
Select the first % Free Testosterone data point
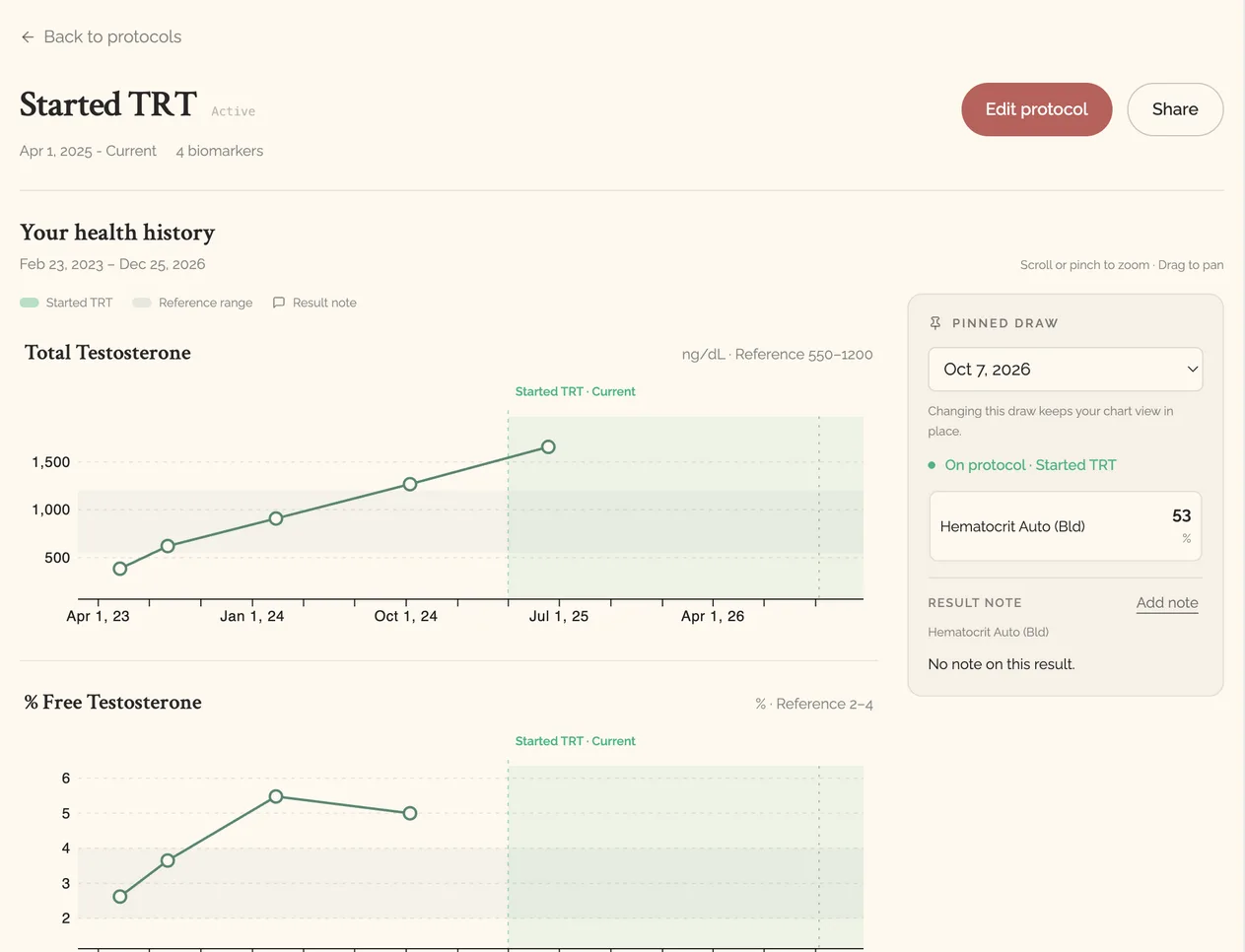pyautogui.click(x=120, y=897)
